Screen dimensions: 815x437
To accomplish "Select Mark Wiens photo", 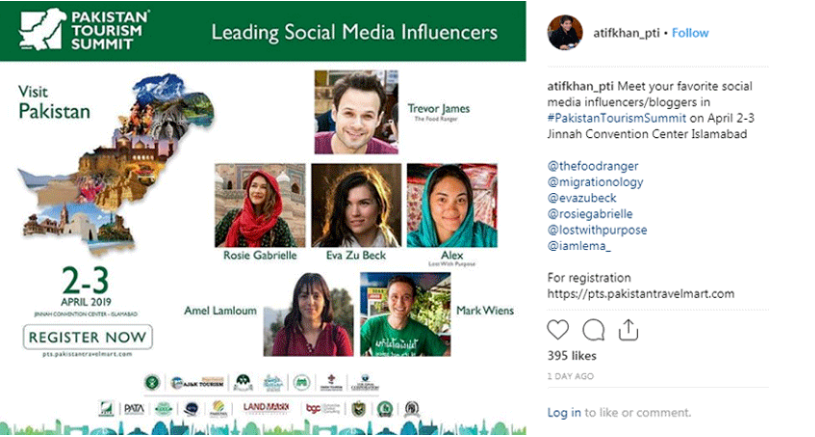I will coord(405,314).
